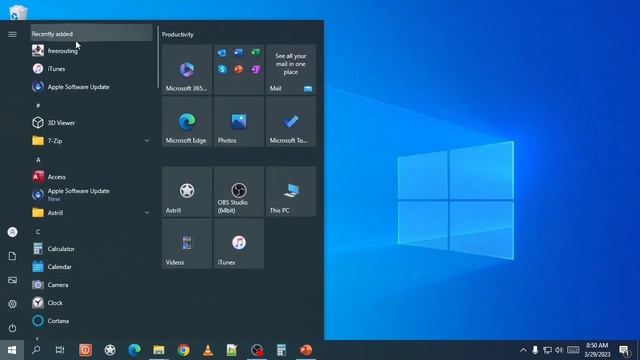
Task: Click the Recently added header
Action: (92, 34)
